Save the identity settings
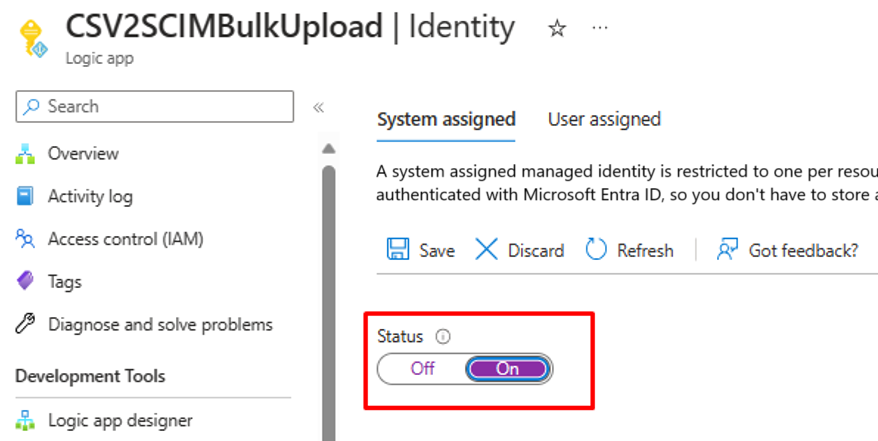 420,250
